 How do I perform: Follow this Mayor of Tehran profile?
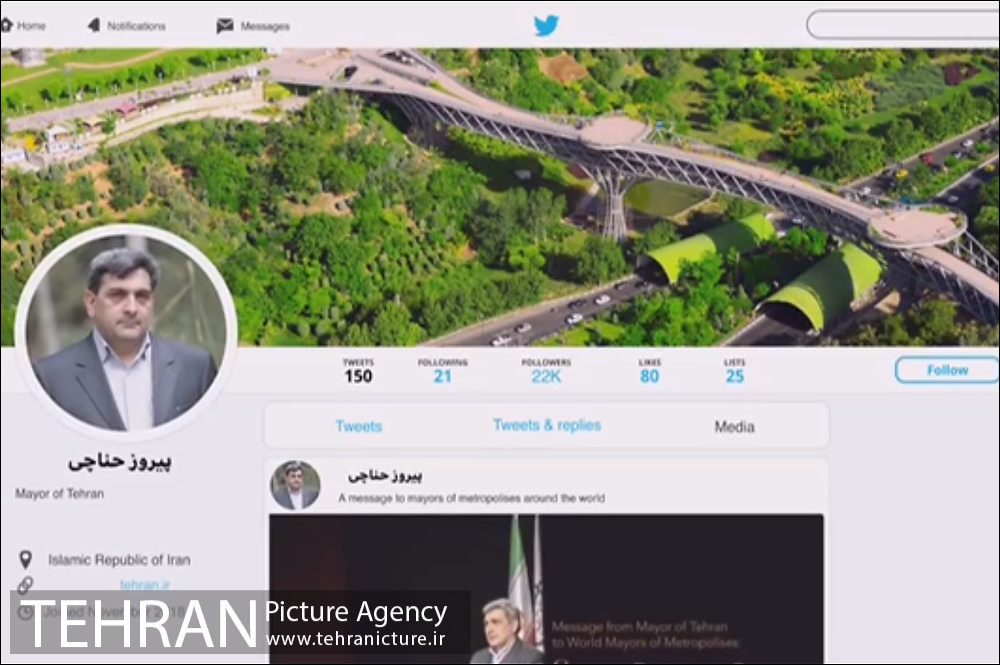coord(947,370)
